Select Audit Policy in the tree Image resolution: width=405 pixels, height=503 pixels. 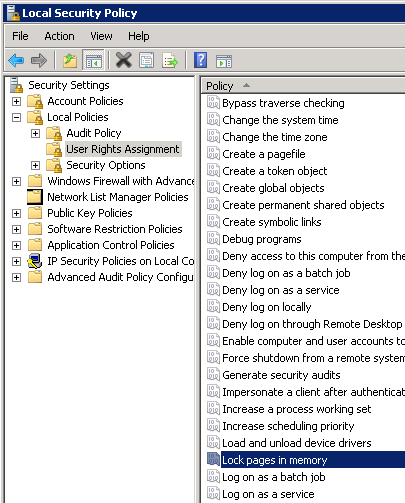pyautogui.click(x=94, y=133)
